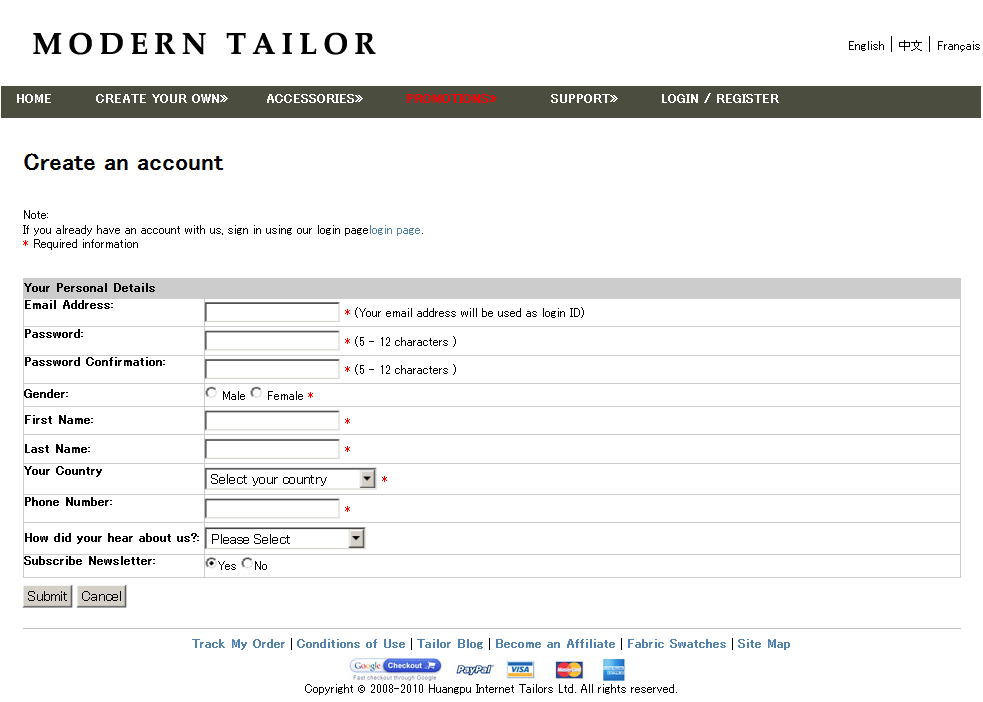Image resolution: width=983 pixels, height=702 pixels.
Task: Open the Select your country dropdown
Action: 290,479
